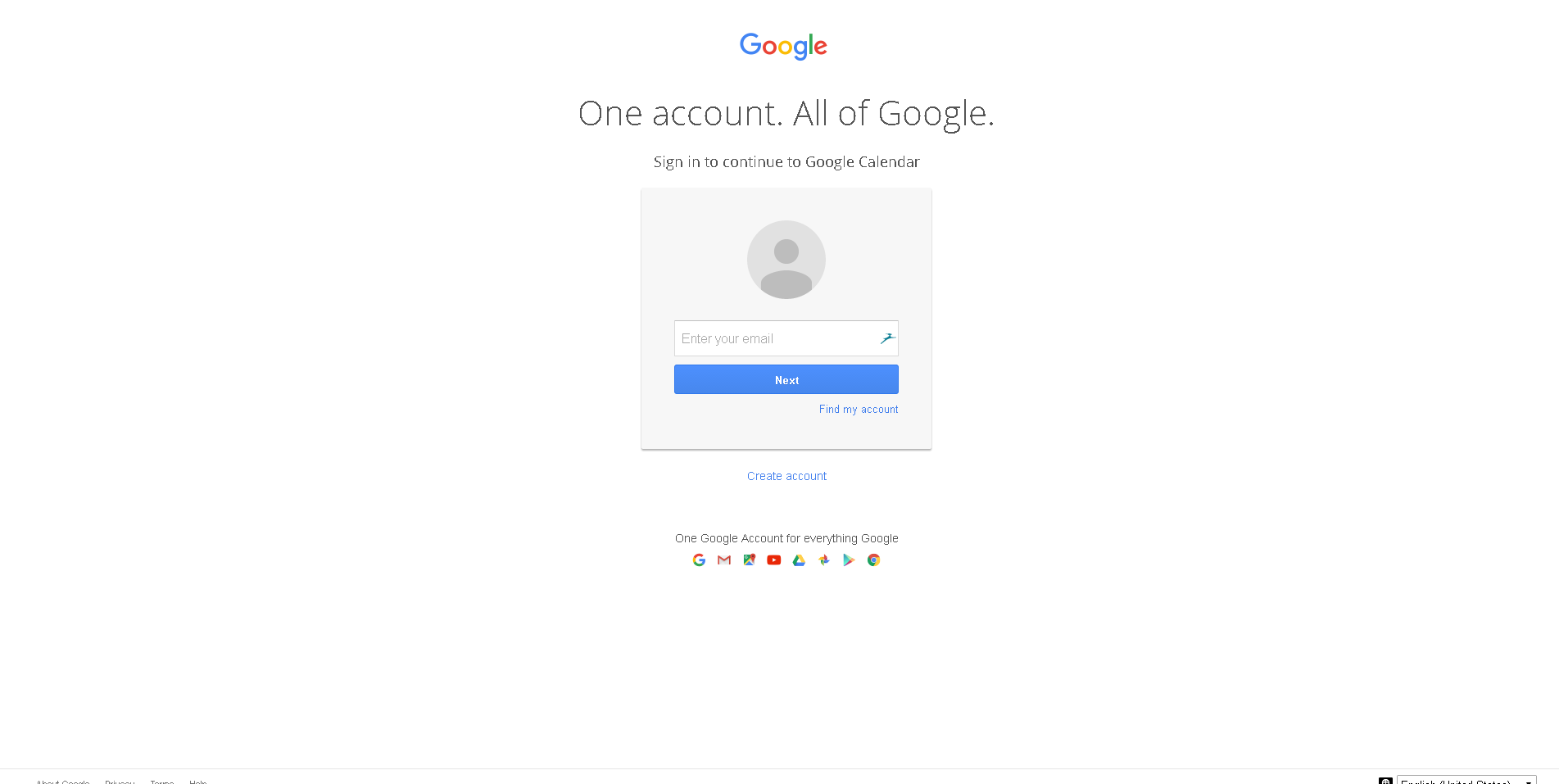
Task: Click the Google Photos pinwheel icon
Action: 824,560
